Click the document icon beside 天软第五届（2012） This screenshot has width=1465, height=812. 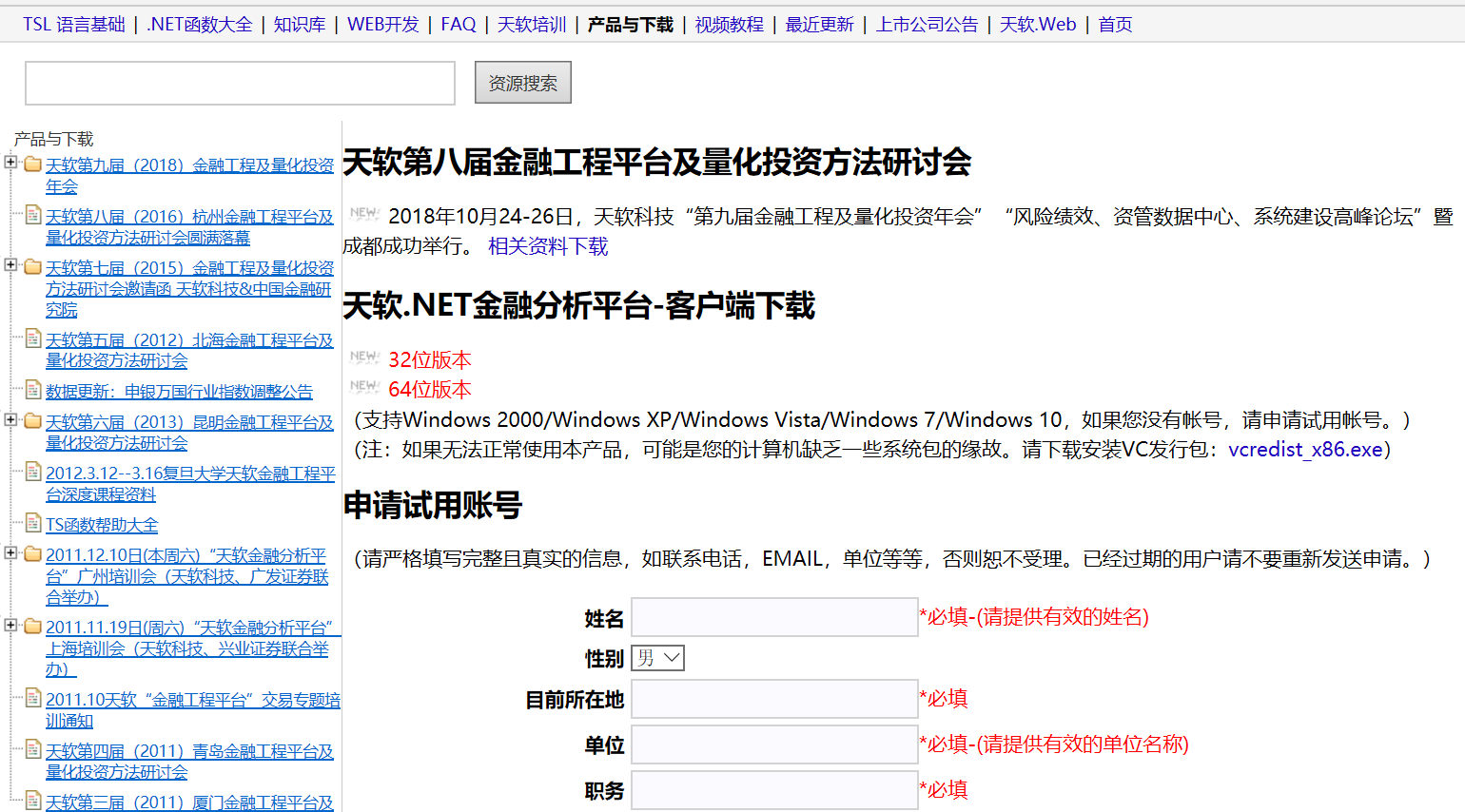[x=33, y=338]
